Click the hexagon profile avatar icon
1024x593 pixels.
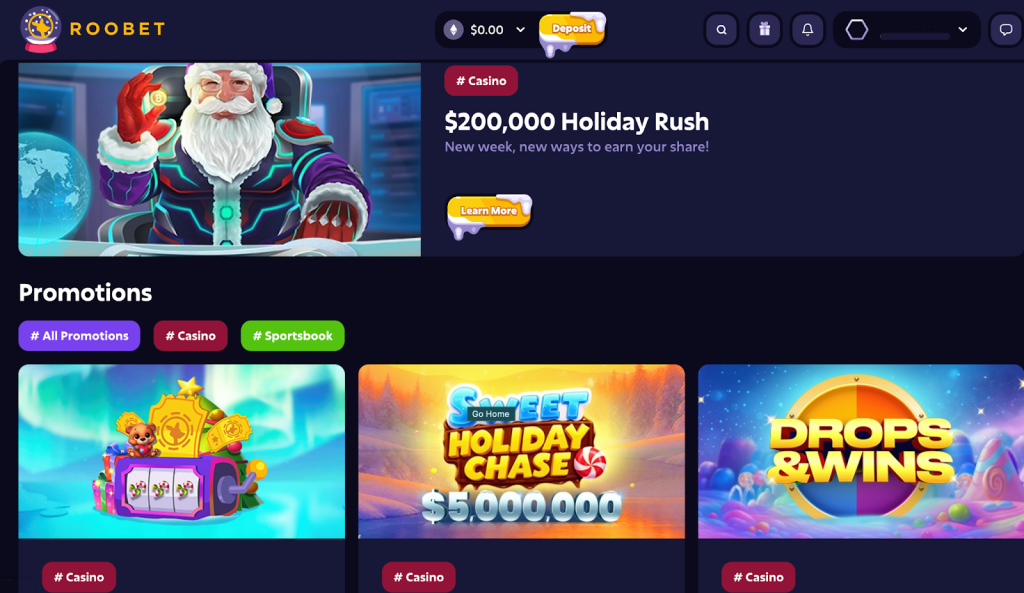click(x=856, y=29)
